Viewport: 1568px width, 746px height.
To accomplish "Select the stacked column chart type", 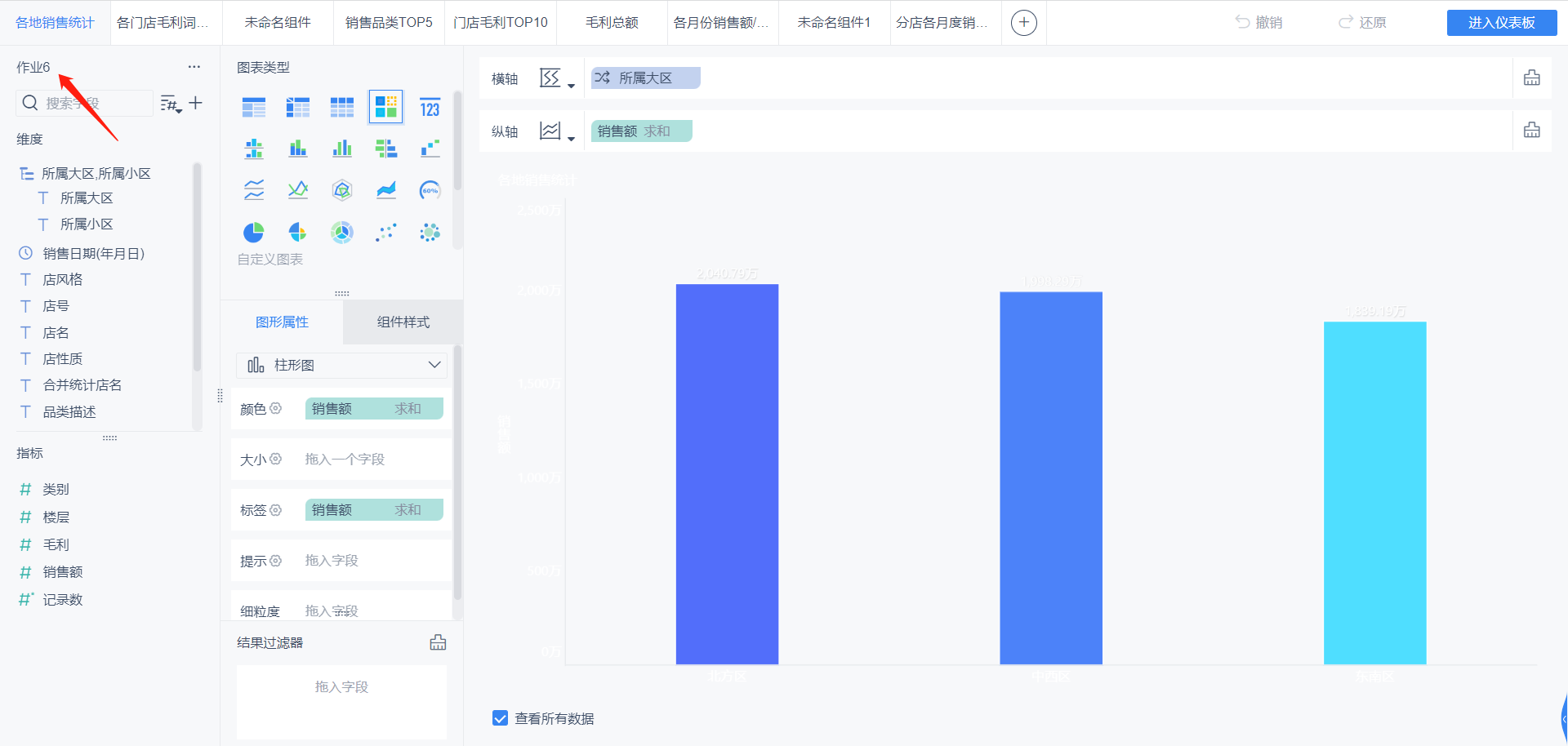I will click(298, 149).
